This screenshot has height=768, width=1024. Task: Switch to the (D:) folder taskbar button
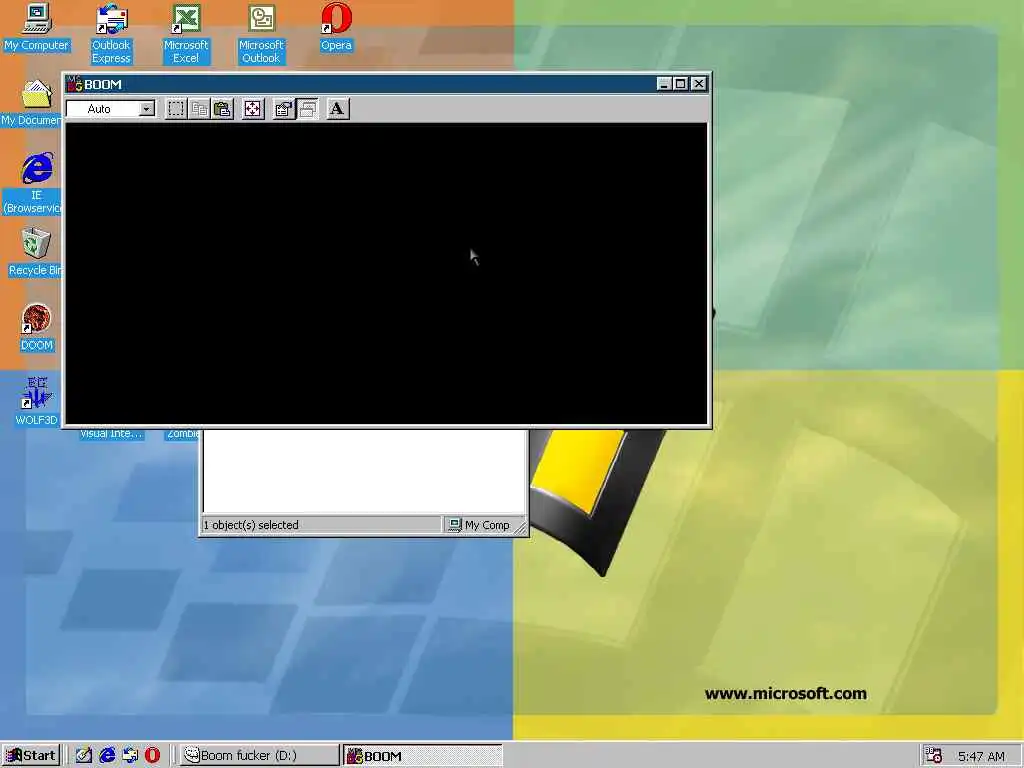(259, 756)
